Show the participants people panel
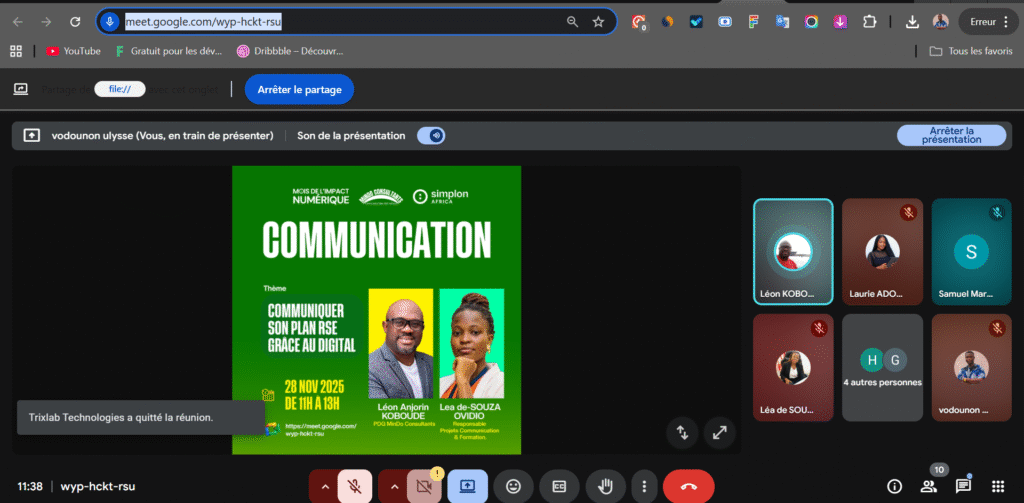The width and height of the screenshot is (1024, 503). 928,486
